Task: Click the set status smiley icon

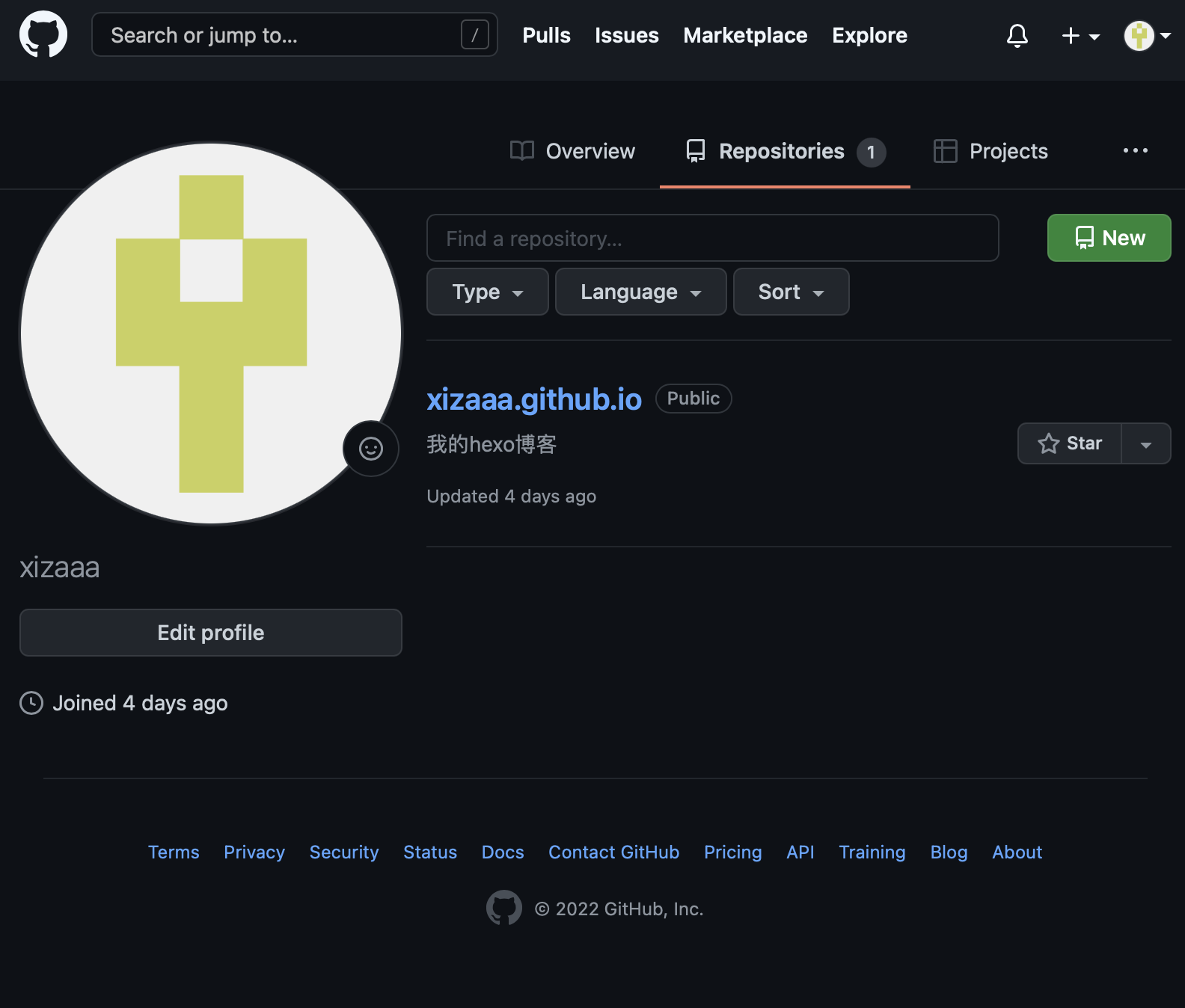Action: (x=371, y=449)
